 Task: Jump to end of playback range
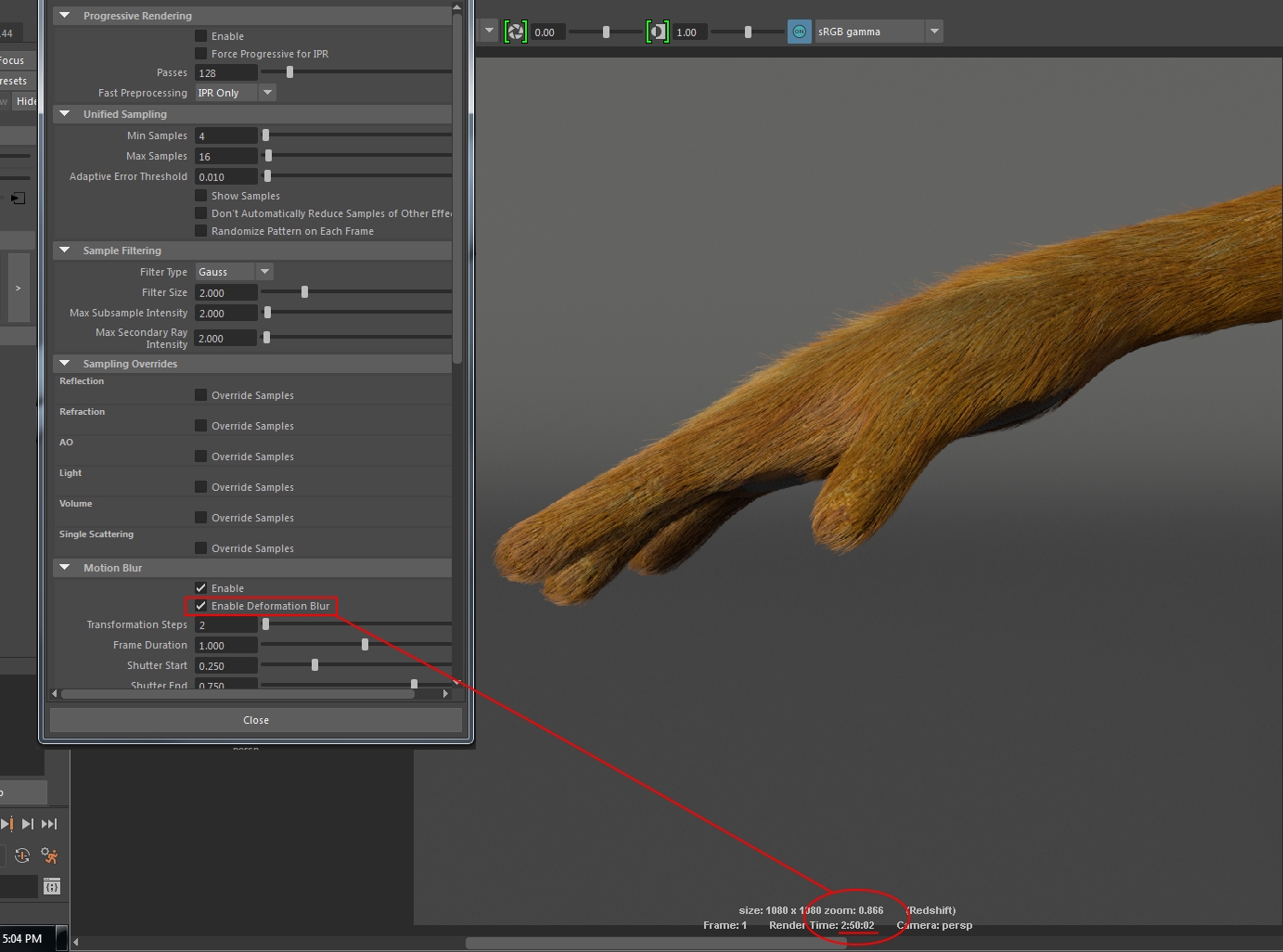(x=49, y=824)
